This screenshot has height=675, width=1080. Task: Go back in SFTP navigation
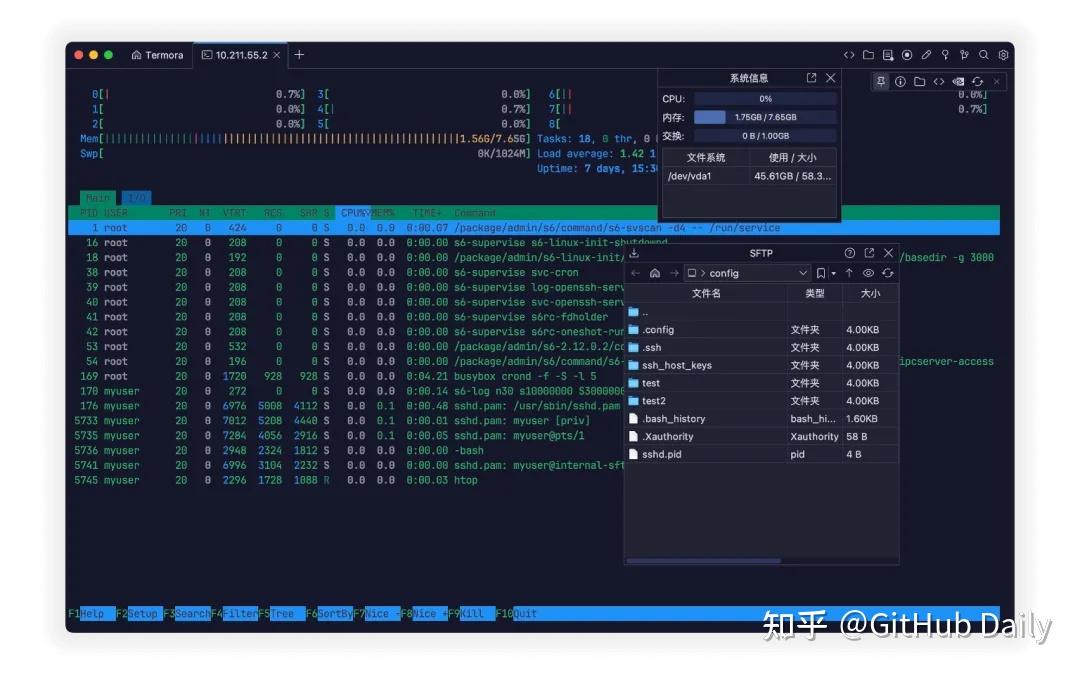point(636,273)
